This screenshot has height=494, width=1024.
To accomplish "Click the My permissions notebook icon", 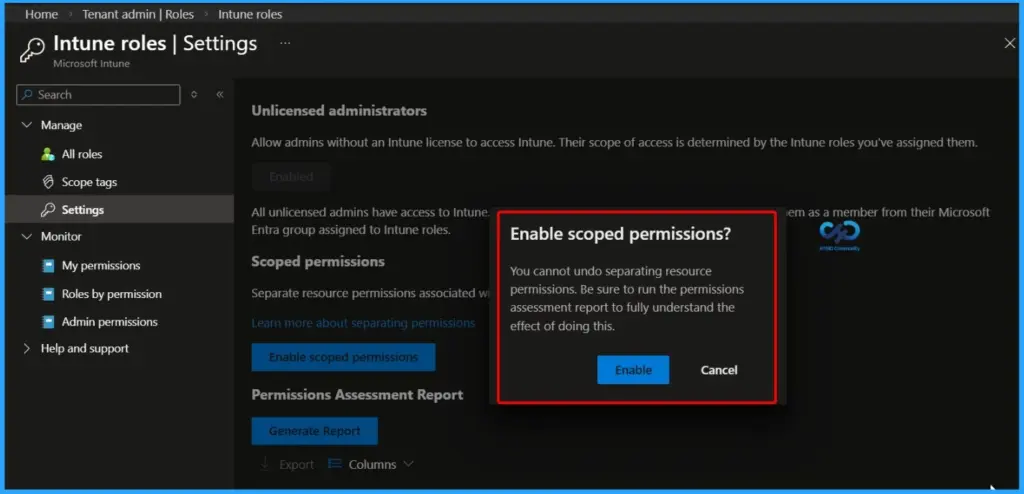I will coord(48,265).
